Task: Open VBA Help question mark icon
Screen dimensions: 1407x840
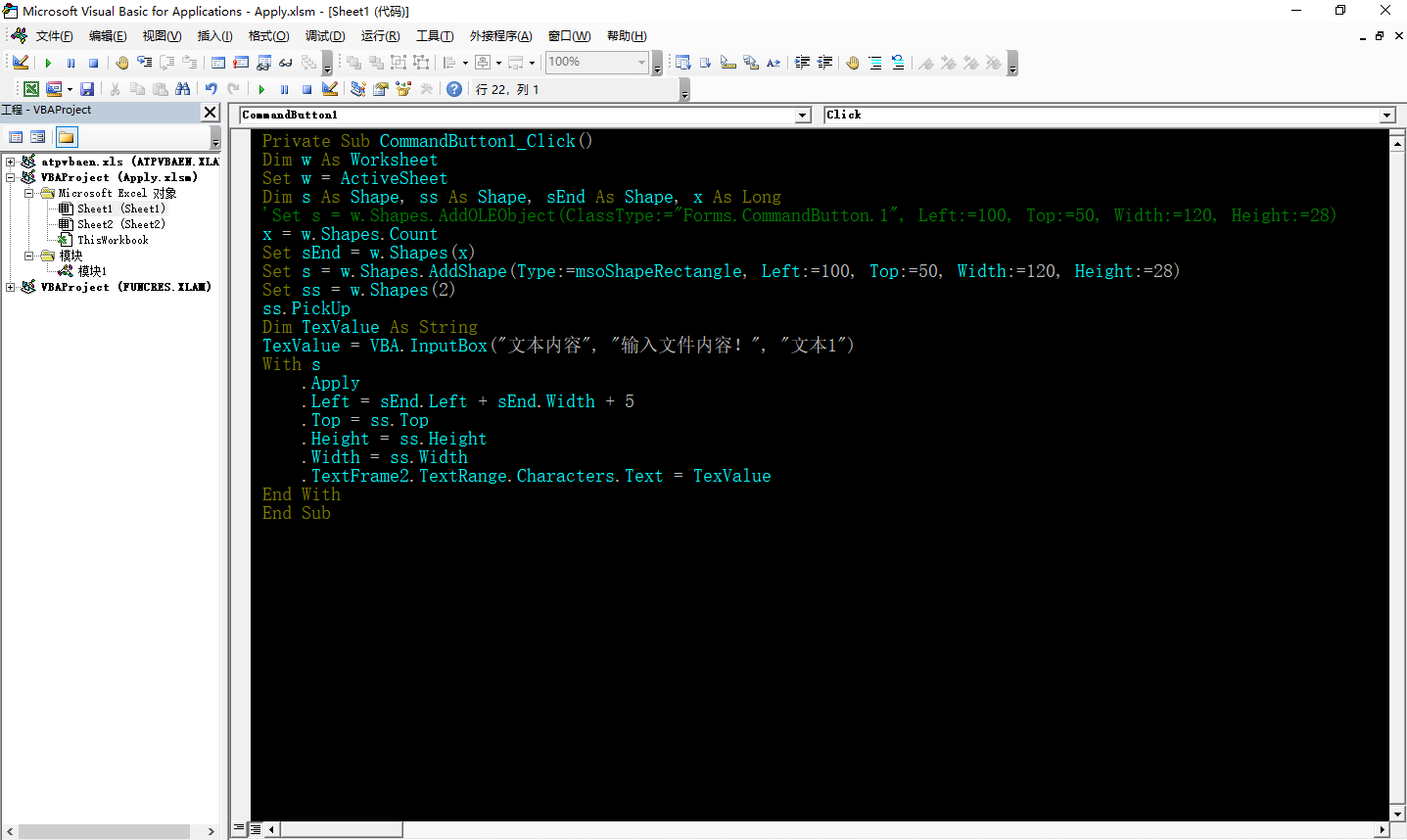Action: pyautogui.click(x=454, y=89)
